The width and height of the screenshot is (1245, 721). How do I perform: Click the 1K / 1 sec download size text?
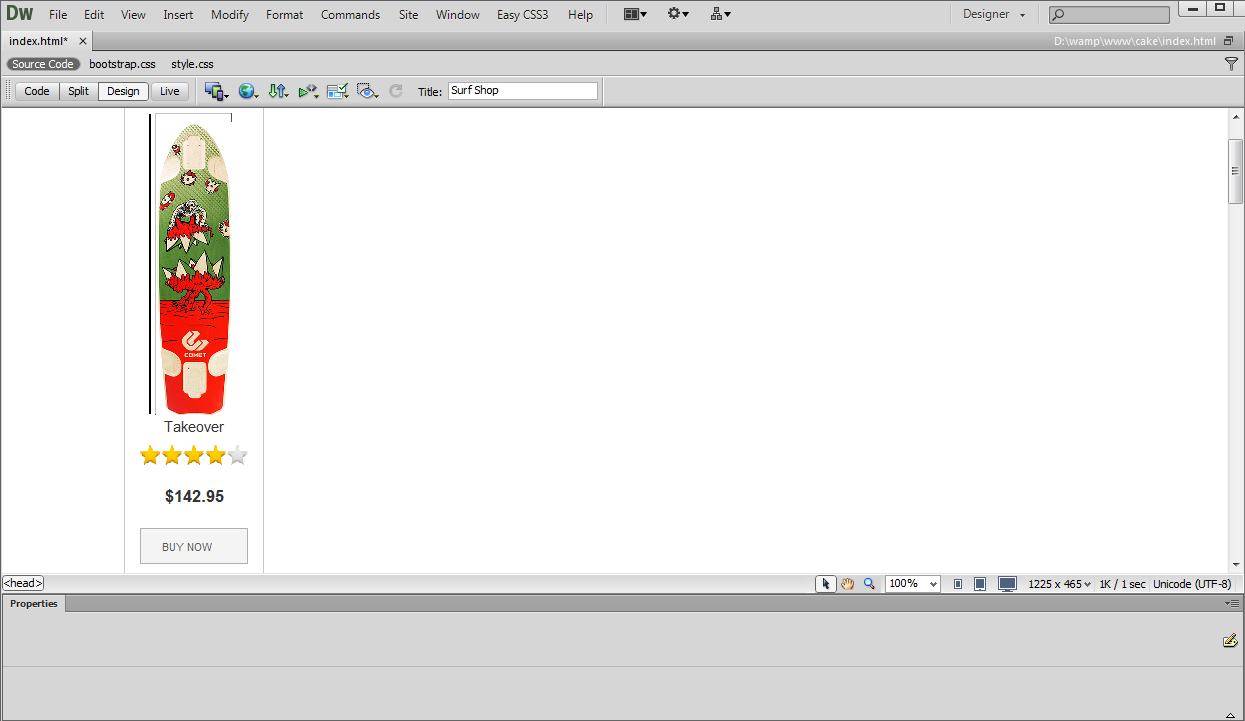[1122, 584]
